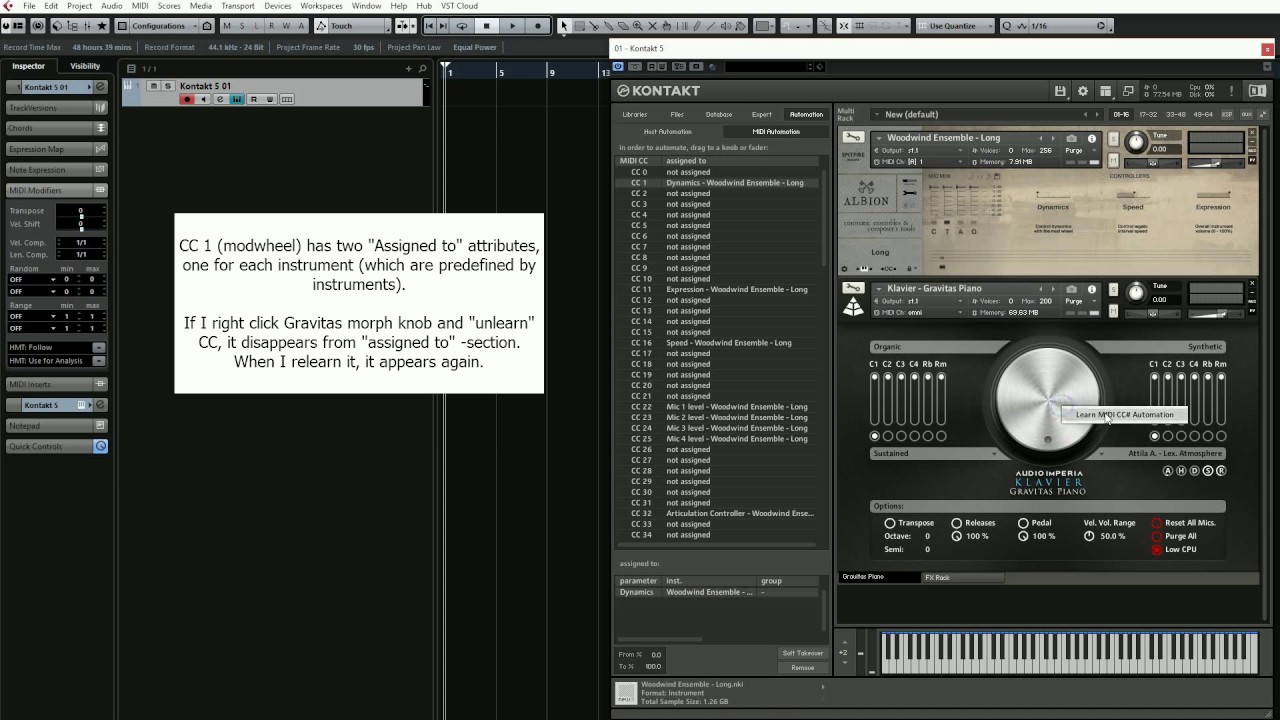Open the Use Quantize dropdown
Screen dimensions: 1280x720
[956, 26]
